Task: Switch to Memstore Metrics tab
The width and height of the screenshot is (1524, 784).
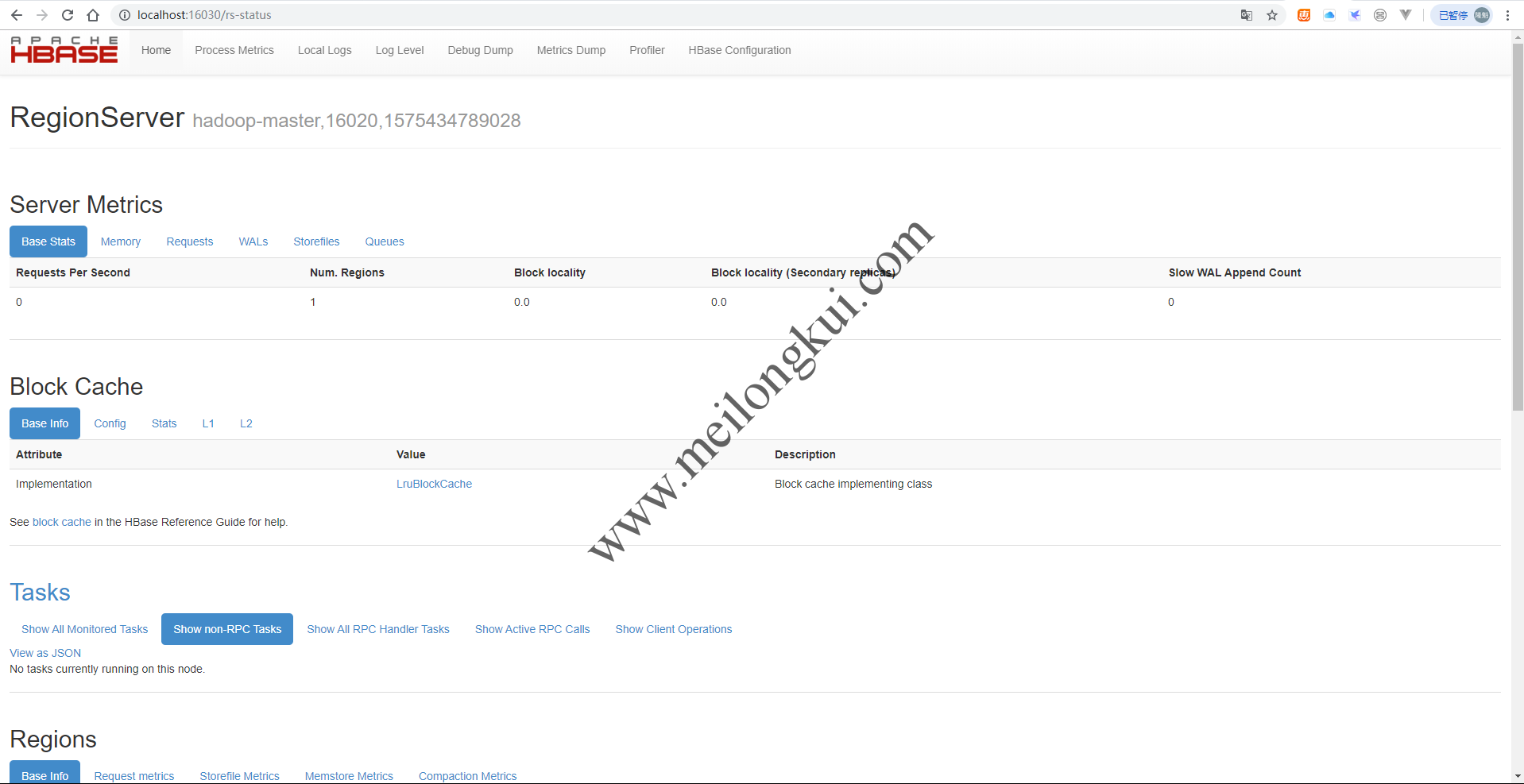Action: [349, 774]
